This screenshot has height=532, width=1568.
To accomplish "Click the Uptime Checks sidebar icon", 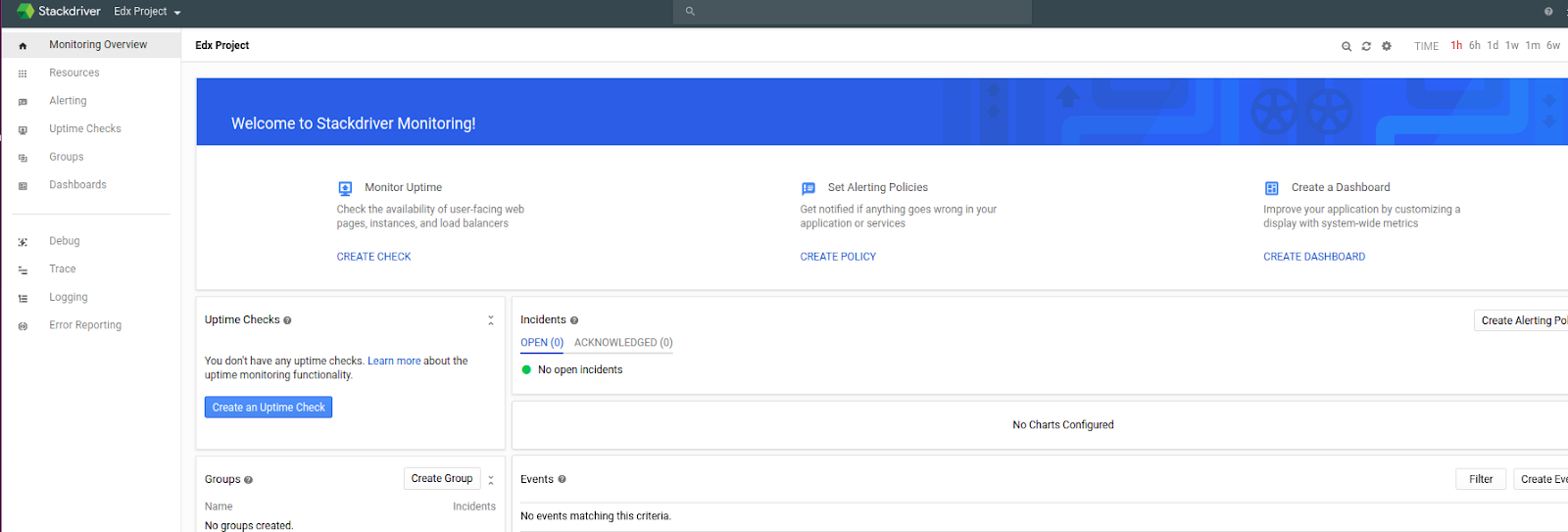I will click(23, 129).
